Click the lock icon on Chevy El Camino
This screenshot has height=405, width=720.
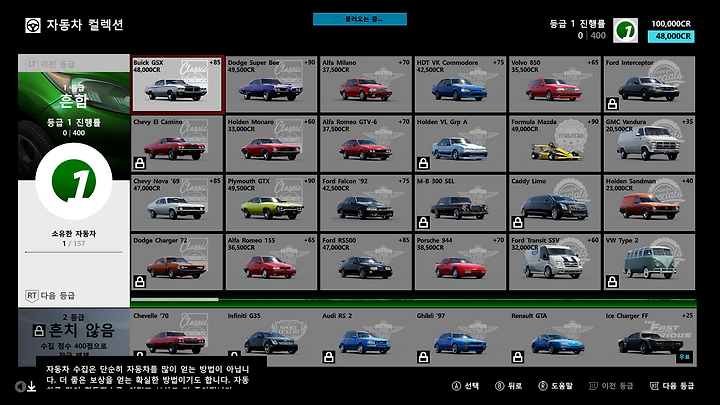coord(140,163)
